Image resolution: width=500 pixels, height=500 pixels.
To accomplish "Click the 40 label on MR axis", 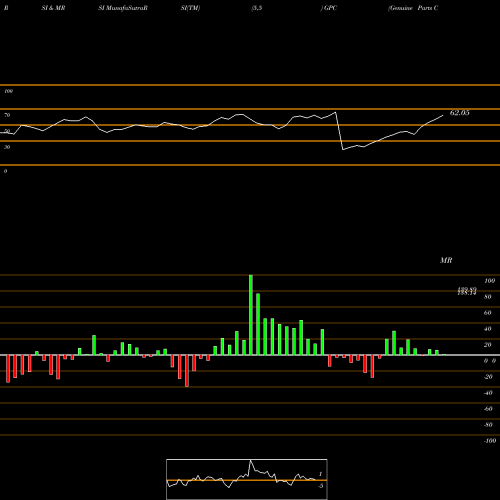I will coord(488,329).
